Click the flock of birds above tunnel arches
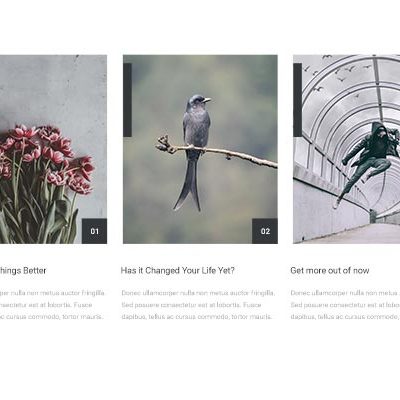The height and width of the screenshot is (400, 400). pos(340,75)
